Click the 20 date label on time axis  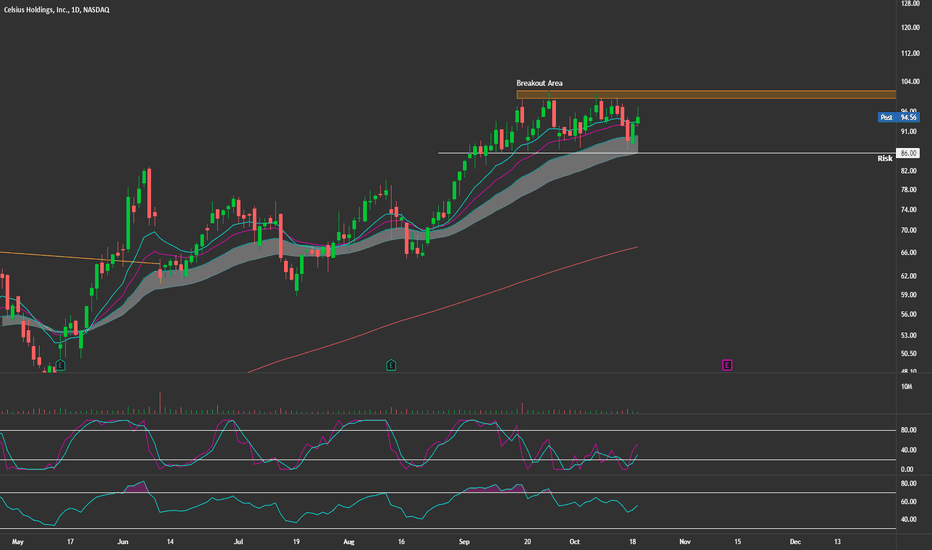pyautogui.click(x=527, y=542)
